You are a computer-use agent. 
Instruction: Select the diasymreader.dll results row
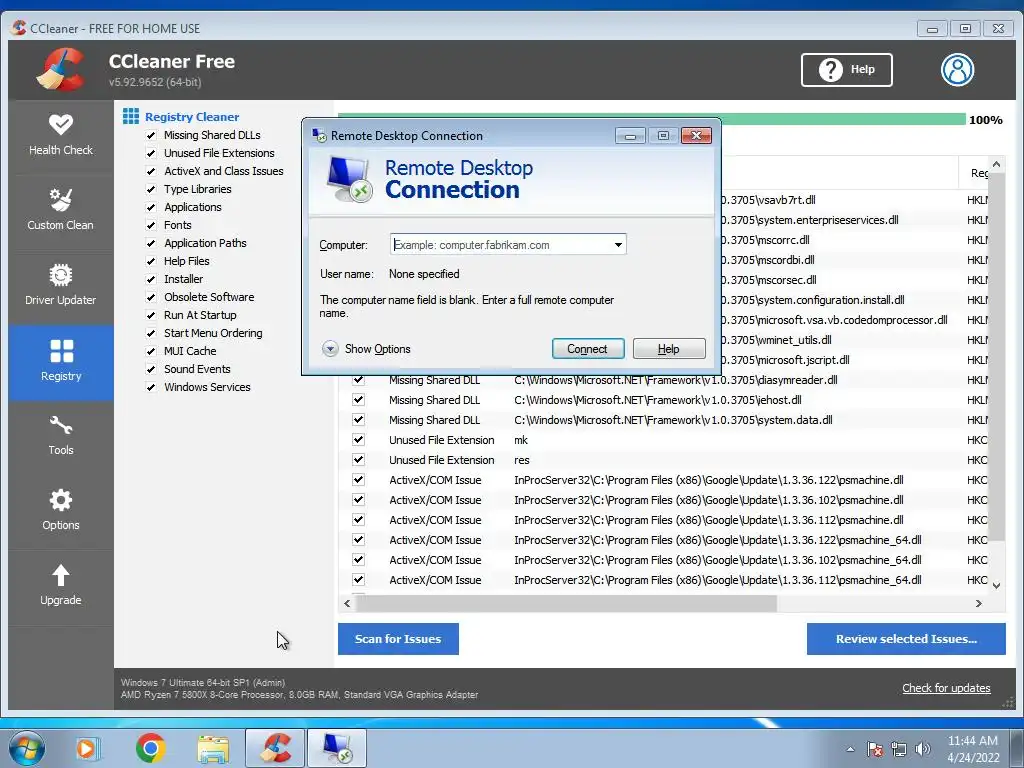(x=663, y=380)
